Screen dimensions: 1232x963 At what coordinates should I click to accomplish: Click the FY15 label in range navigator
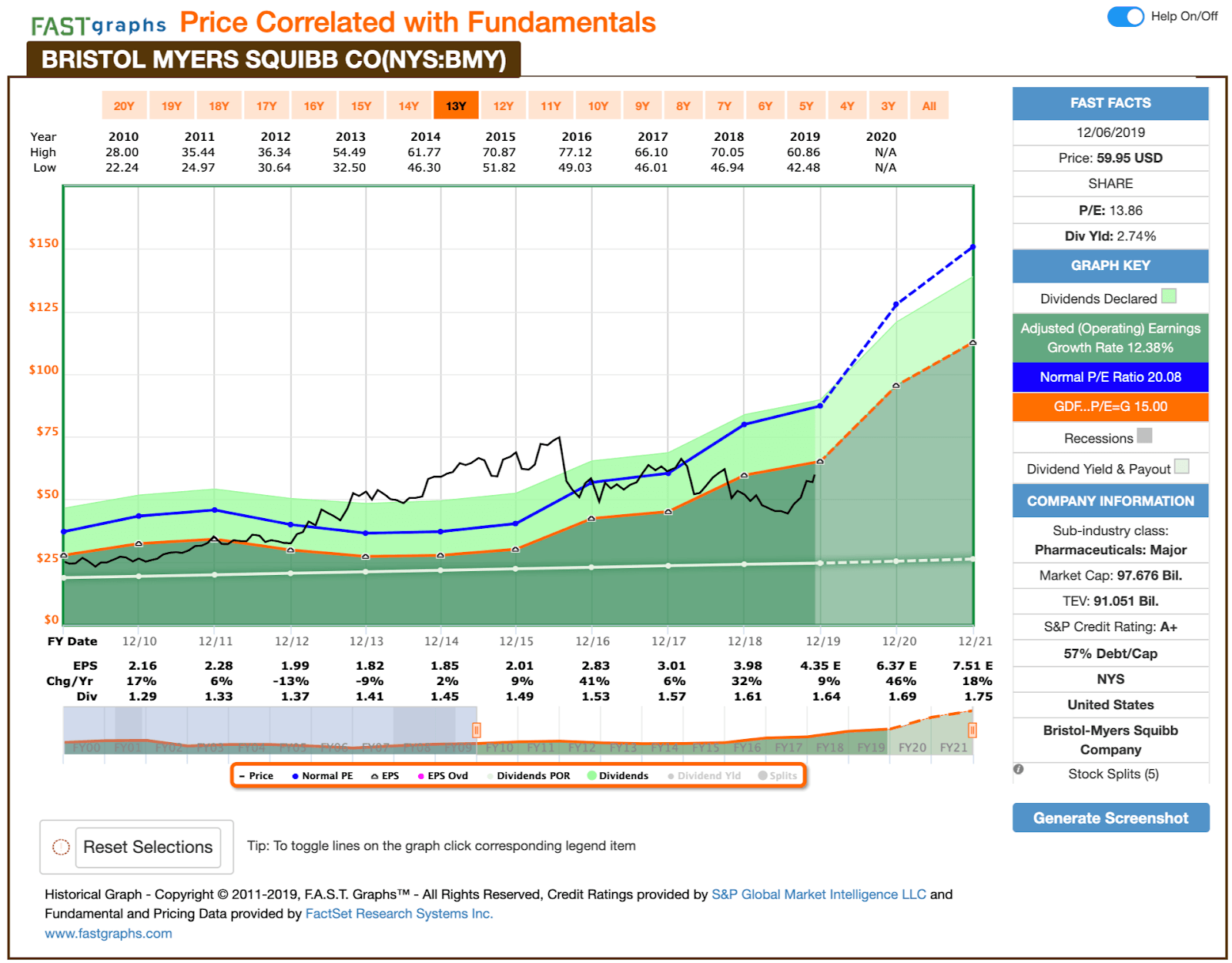tap(705, 747)
